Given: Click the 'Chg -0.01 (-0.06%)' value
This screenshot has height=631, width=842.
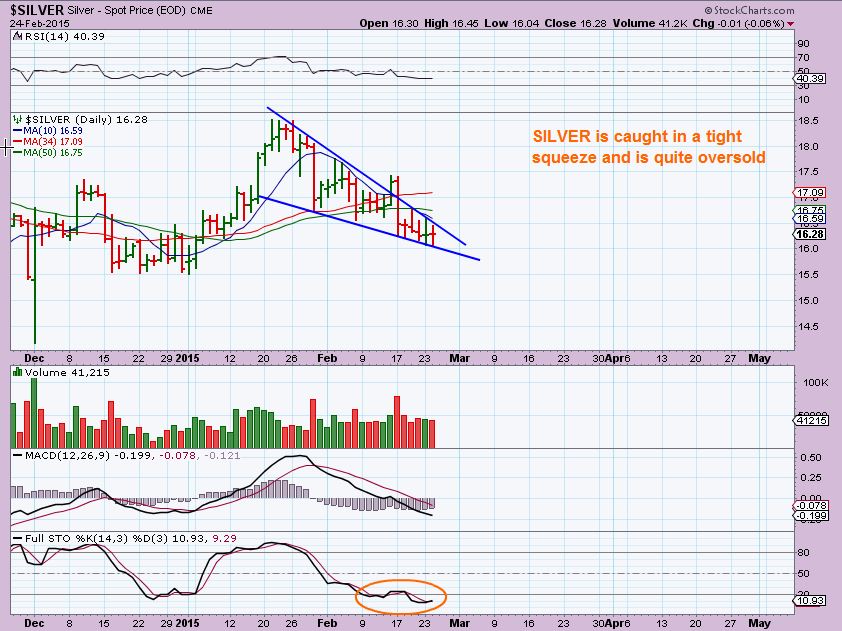Looking at the screenshot, I should click(739, 24).
